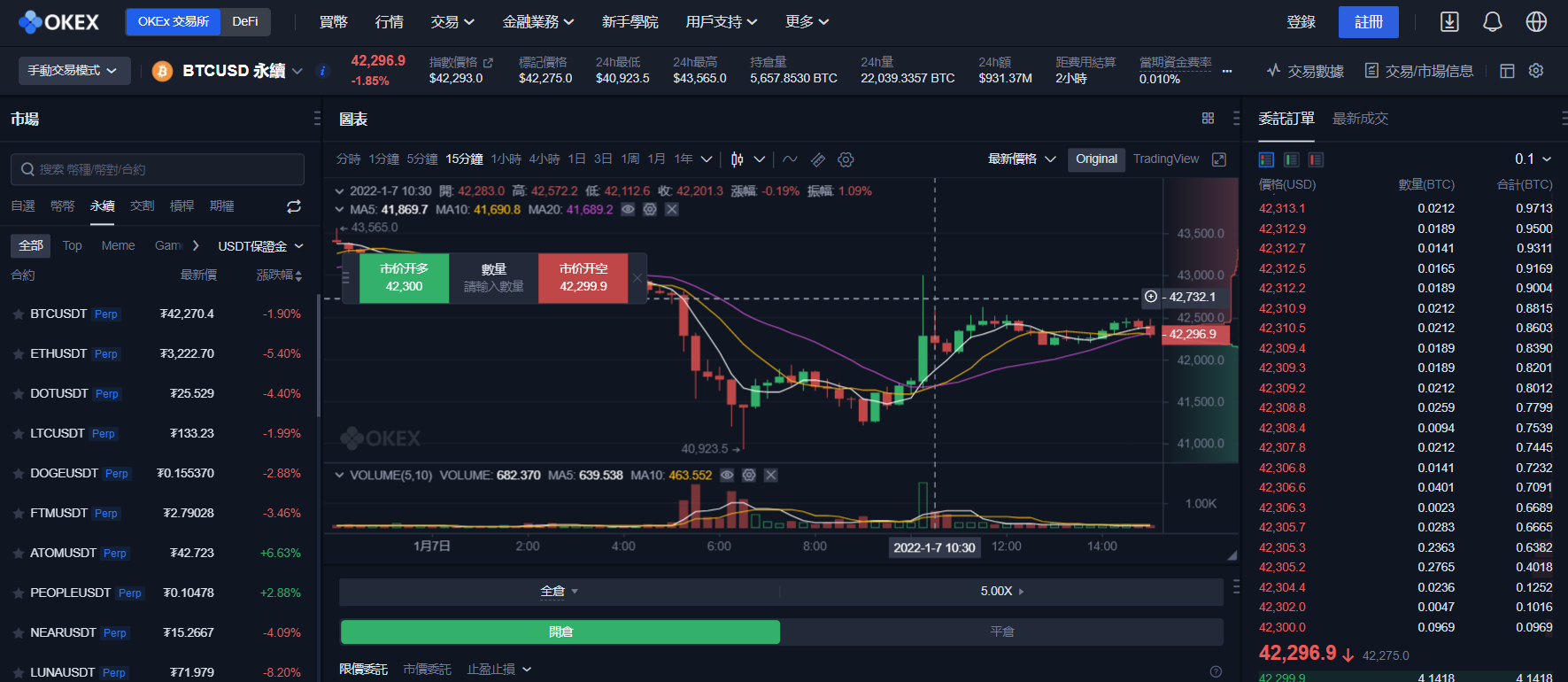The image size is (1568, 682).
Task: Open manual trading mode dropdown
Action: 74,71
